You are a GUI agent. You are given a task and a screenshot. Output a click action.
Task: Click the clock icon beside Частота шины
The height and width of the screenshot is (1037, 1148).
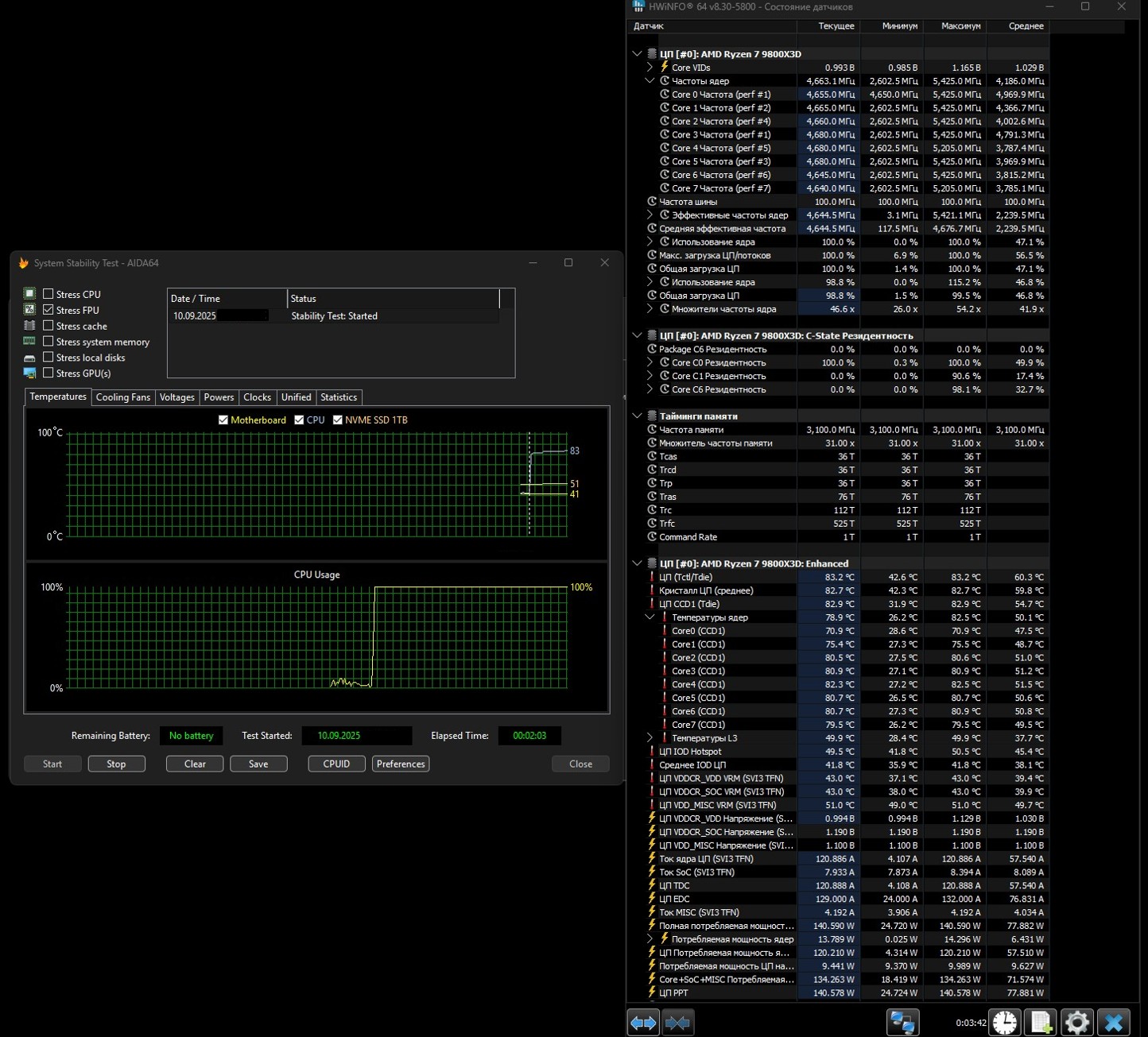[652, 202]
